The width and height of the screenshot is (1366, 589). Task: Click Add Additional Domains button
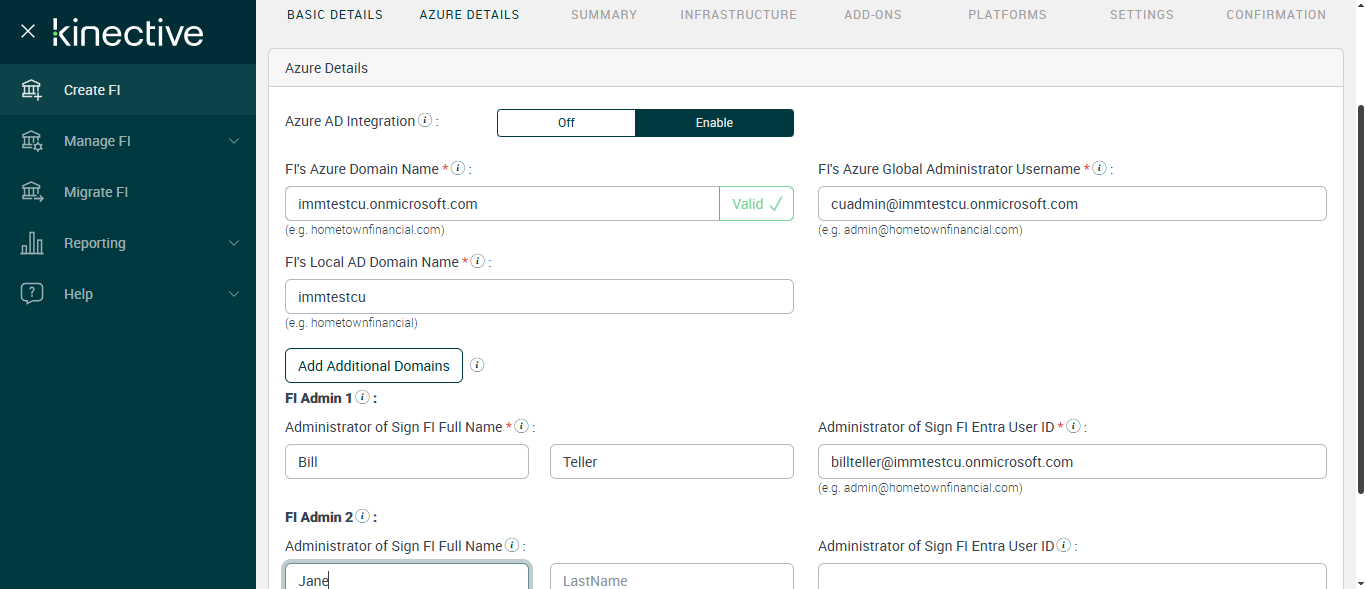click(373, 366)
